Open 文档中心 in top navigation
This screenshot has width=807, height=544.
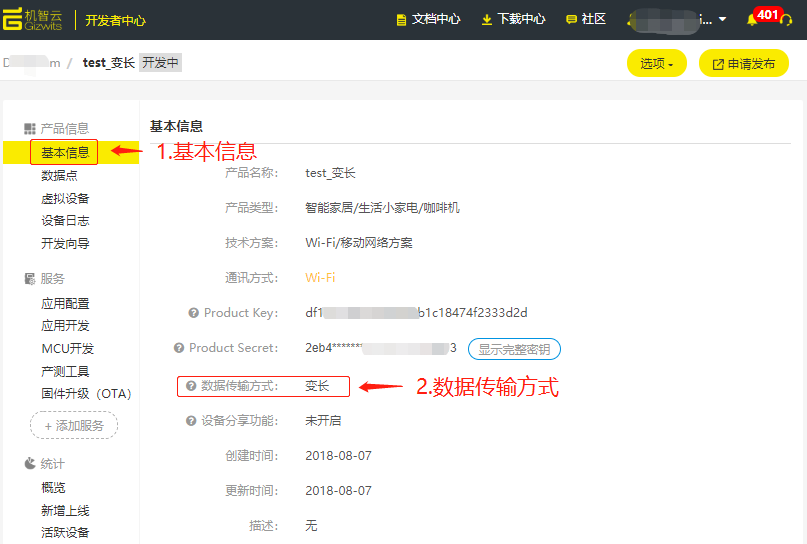428,19
